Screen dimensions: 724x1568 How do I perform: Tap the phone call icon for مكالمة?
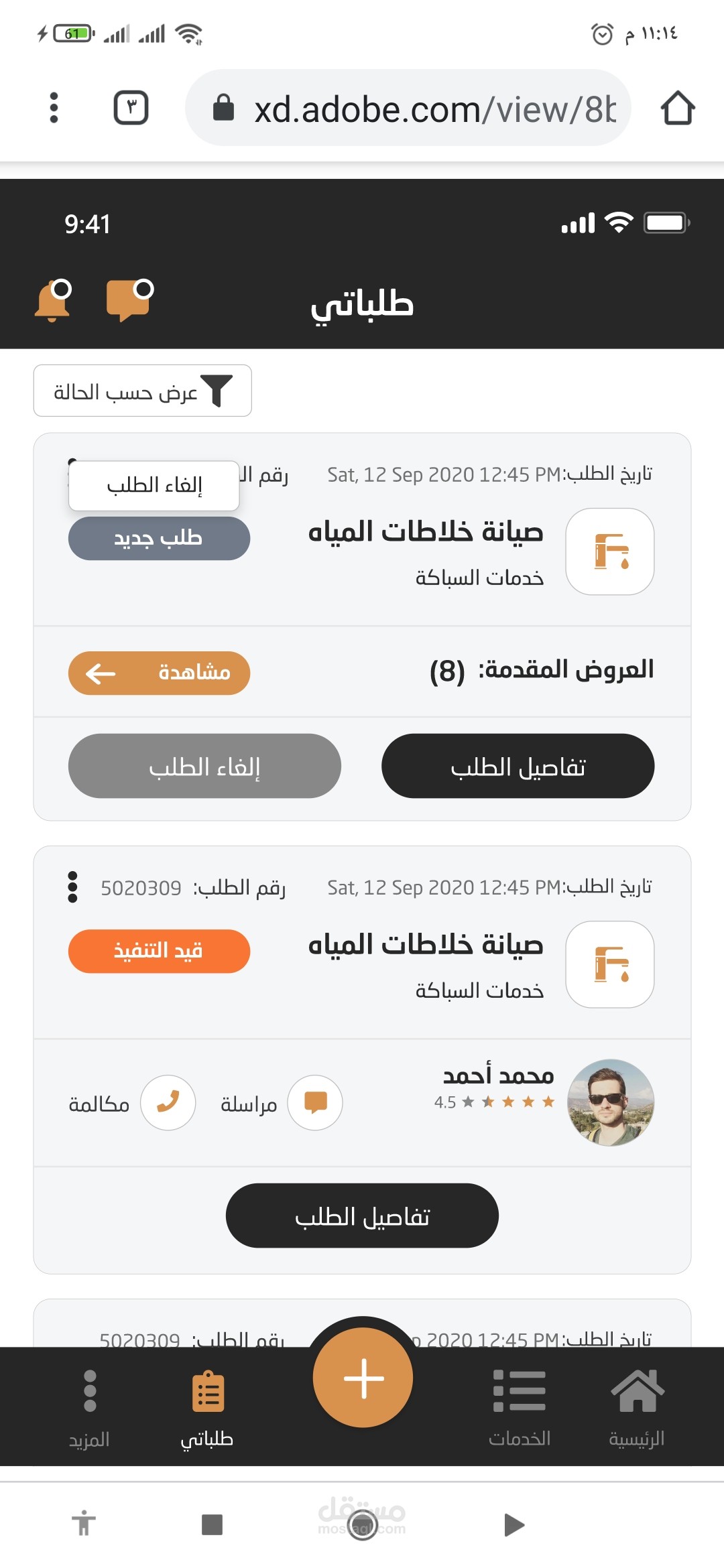[168, 1102]
